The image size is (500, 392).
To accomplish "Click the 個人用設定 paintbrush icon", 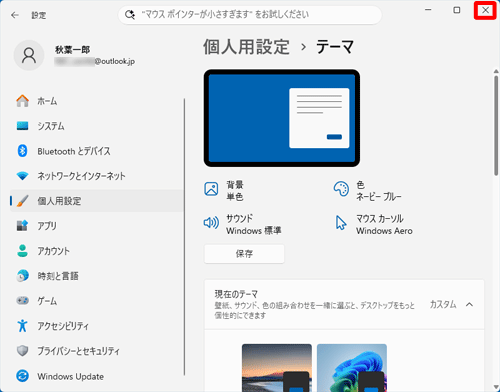I will [22, 201].
